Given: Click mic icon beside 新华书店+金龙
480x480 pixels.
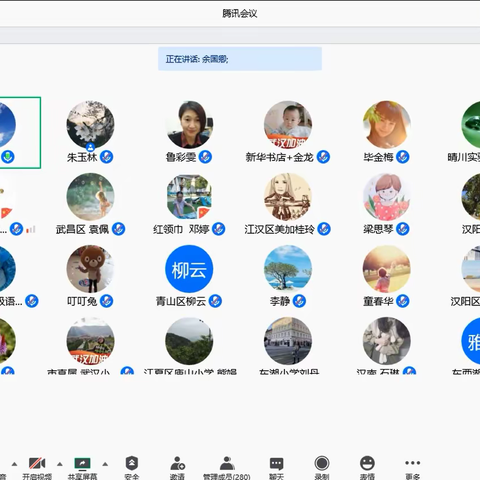Looking at the screenshot, I should click(323, 157).
